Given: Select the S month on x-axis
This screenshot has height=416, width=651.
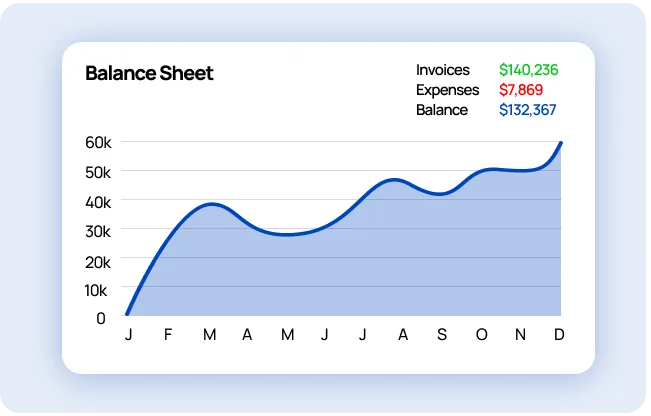Looking at the screenshot, I should [x=442, y=334].
